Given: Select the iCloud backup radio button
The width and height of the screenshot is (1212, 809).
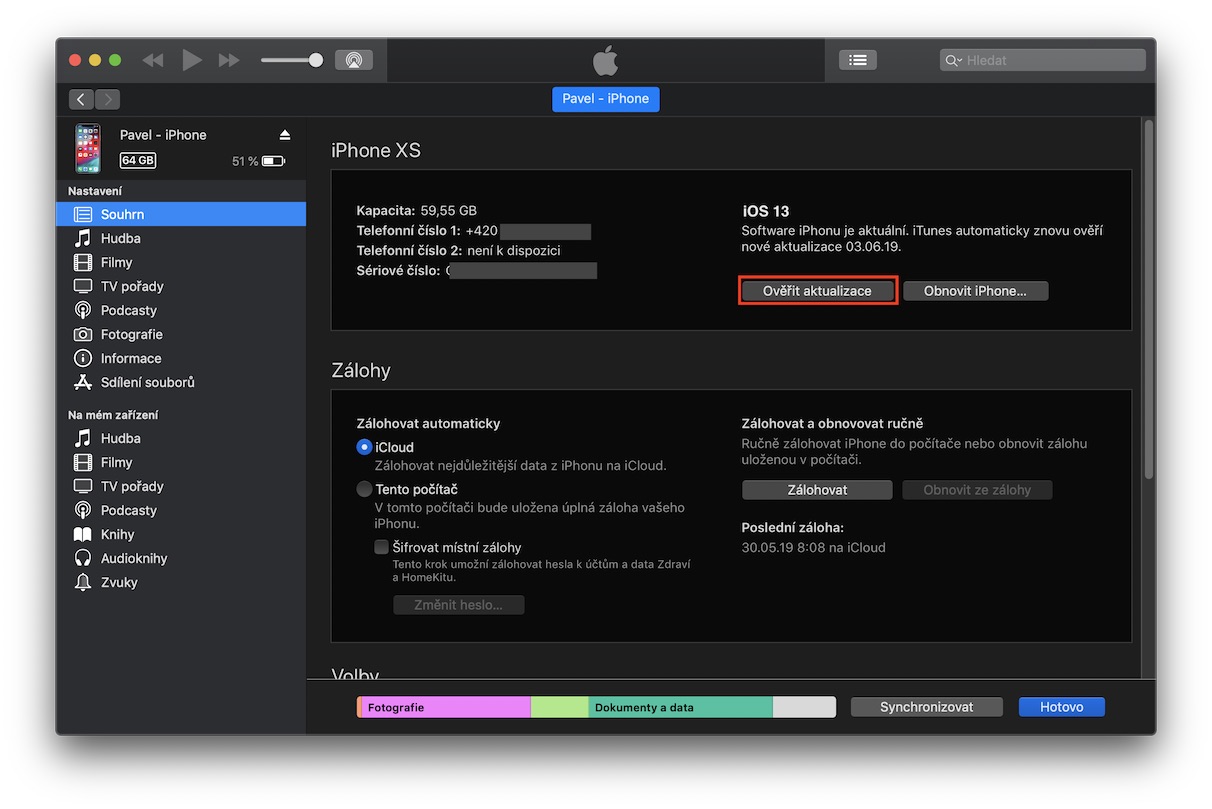Looking at the screenshot, I should (364, 447).
